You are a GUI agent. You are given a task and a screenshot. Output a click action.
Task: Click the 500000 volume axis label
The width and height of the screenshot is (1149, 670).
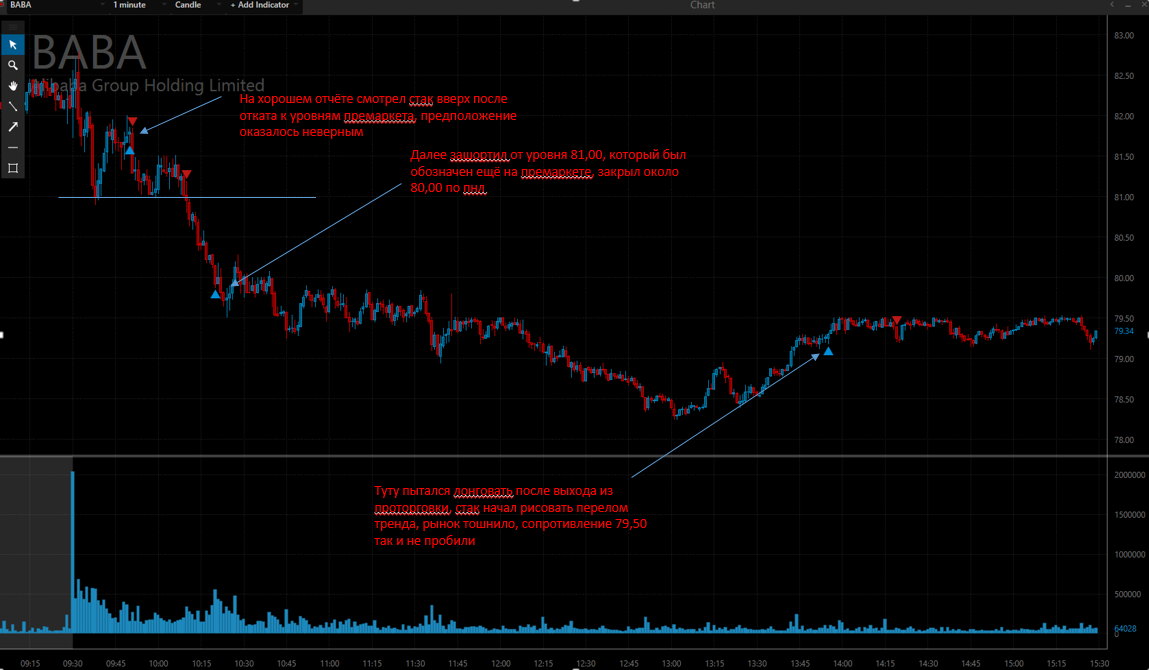pyautogui.click(x=1128, y=594)
